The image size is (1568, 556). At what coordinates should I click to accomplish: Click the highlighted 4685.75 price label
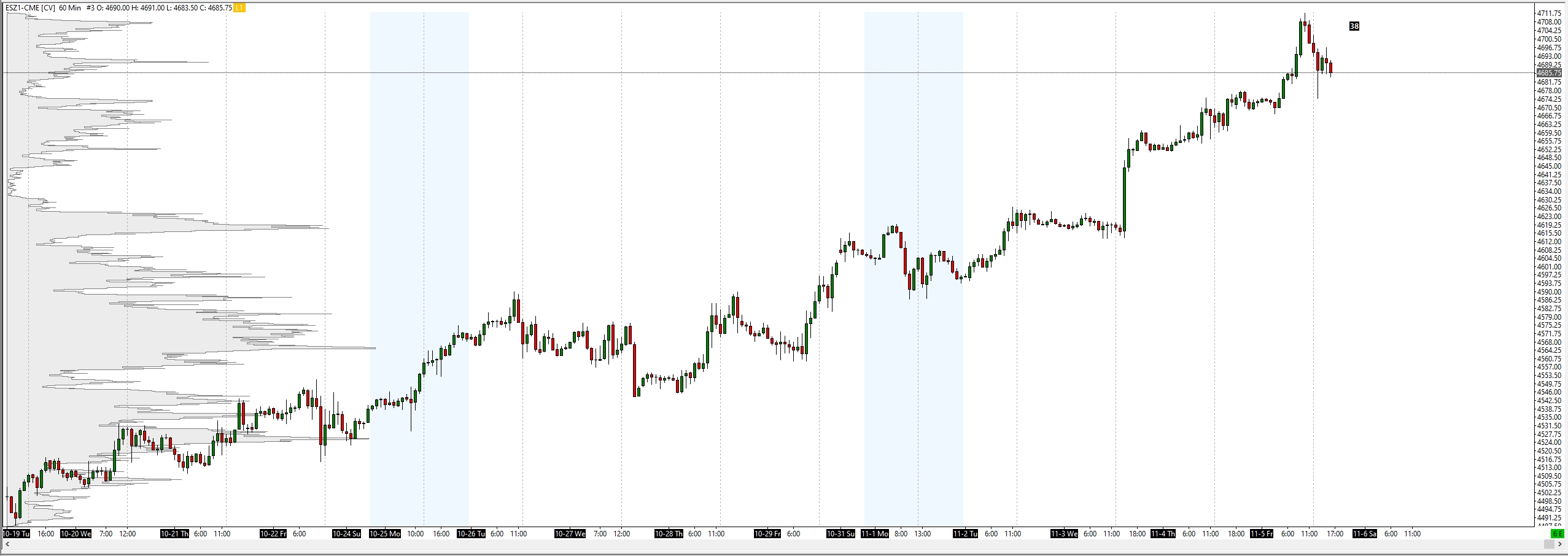(1548, 73)
